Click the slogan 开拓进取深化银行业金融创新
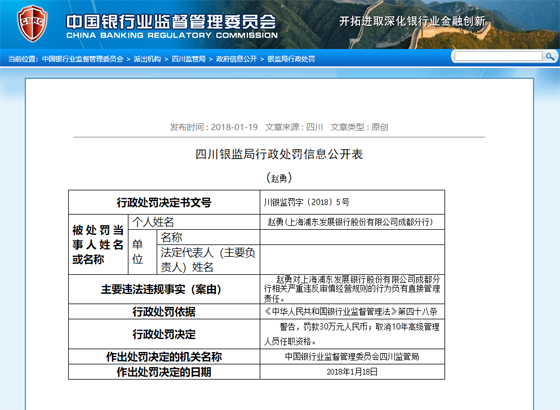 pos(412,21)
